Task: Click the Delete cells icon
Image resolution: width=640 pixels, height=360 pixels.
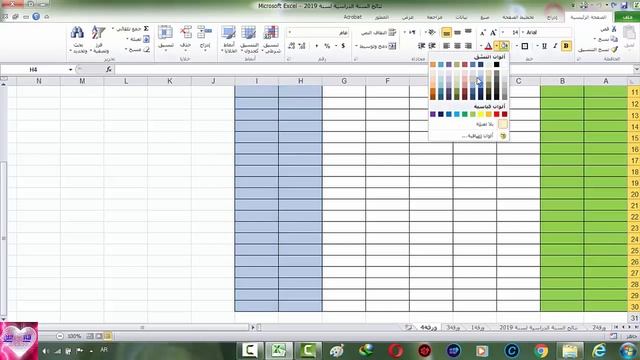Action: pos(186,33)
